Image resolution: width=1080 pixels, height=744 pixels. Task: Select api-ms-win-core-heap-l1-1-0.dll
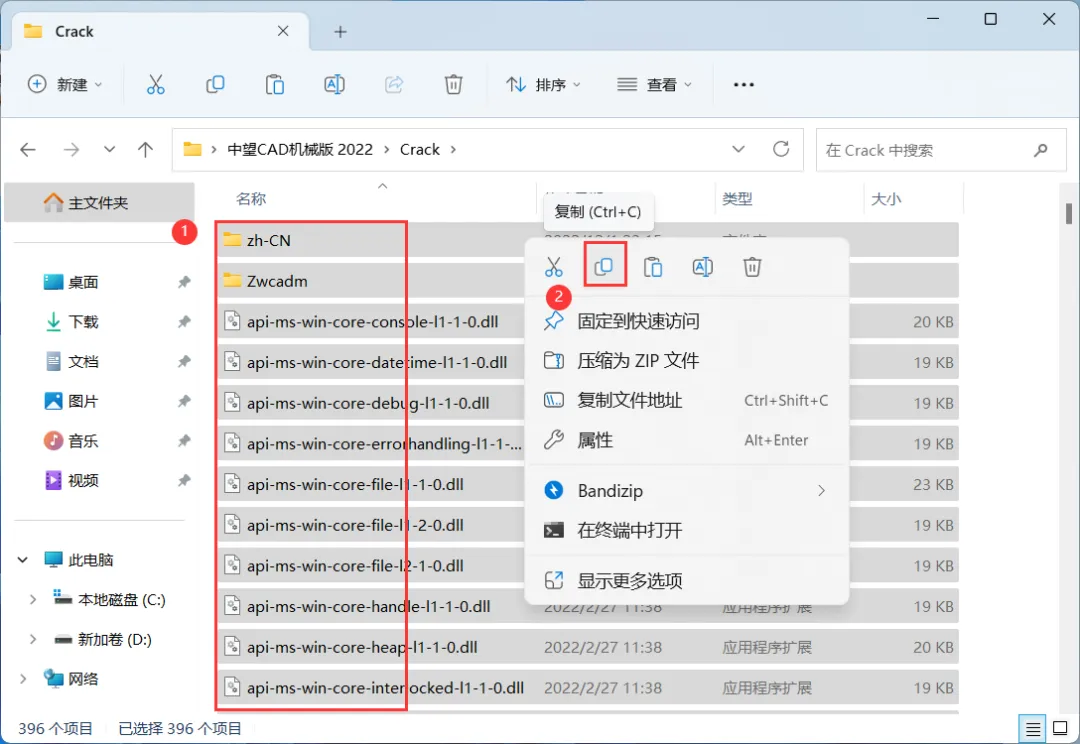point(362,647)
